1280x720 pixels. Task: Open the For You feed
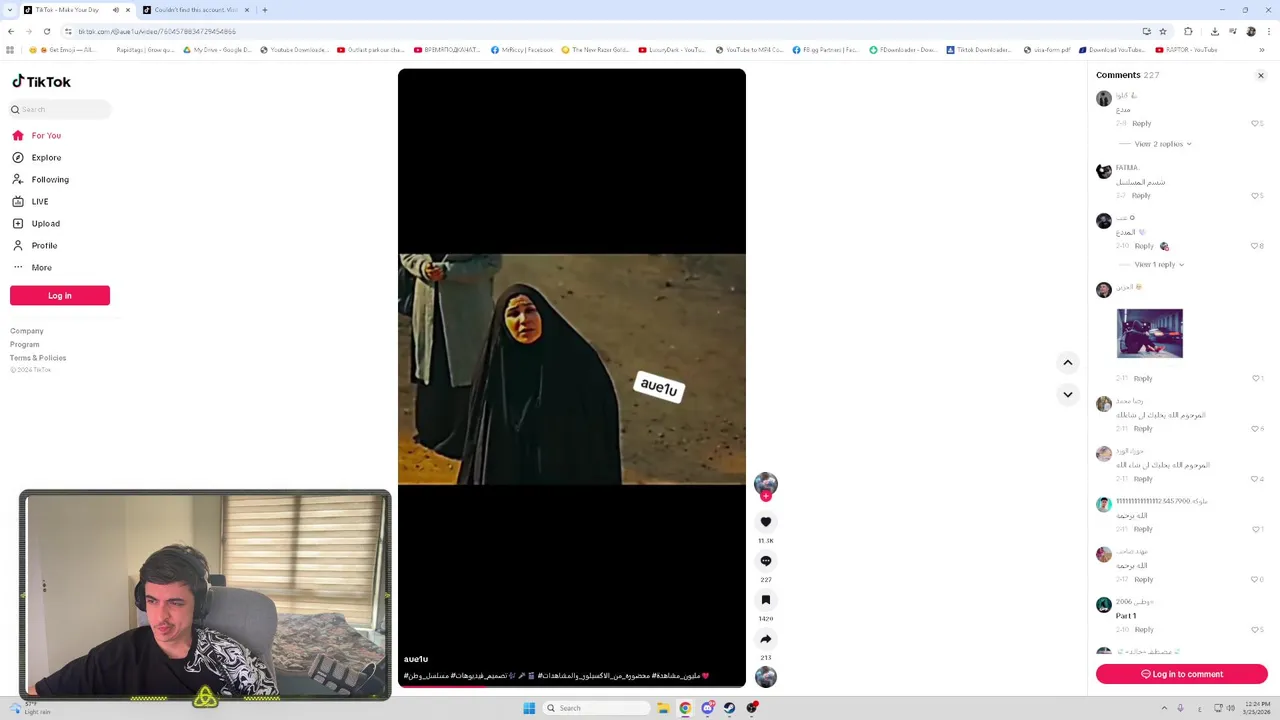(37, 135)
